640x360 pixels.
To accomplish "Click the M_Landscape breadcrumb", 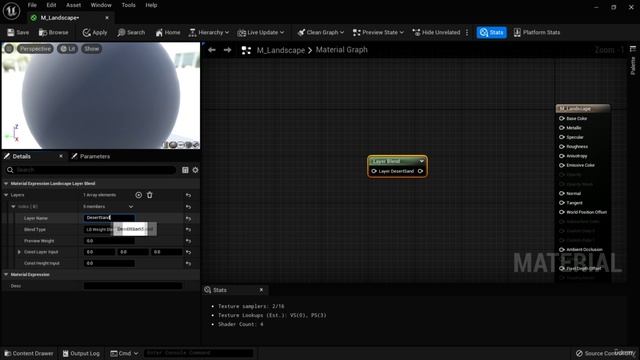I will point(280,50).
